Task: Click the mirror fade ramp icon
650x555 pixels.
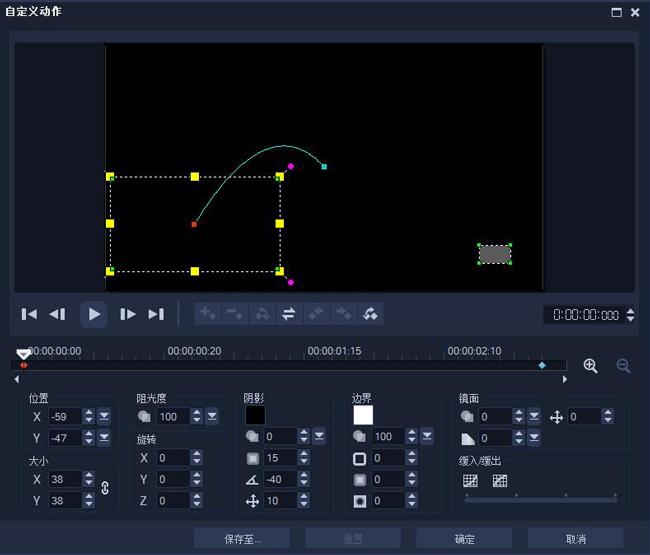Action: pos(468,439)
